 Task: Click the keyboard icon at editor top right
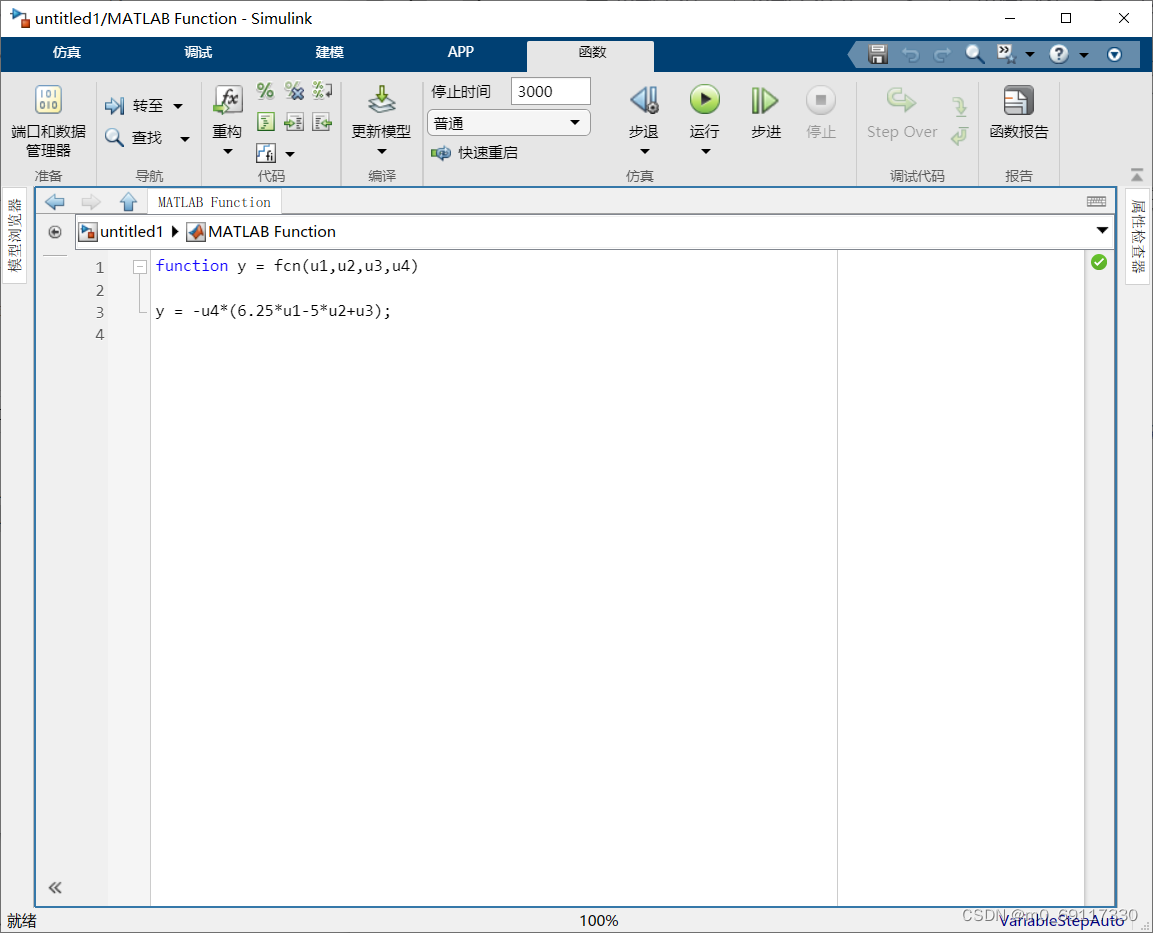[x=1096, y=201]
